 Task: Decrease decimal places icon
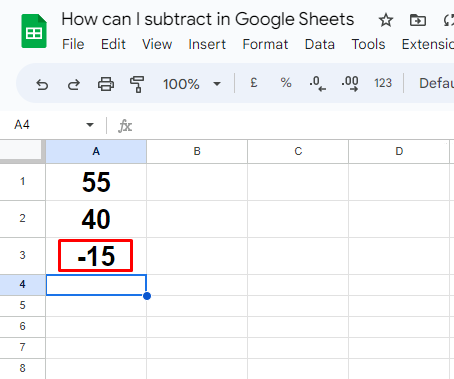pos(317,83)
